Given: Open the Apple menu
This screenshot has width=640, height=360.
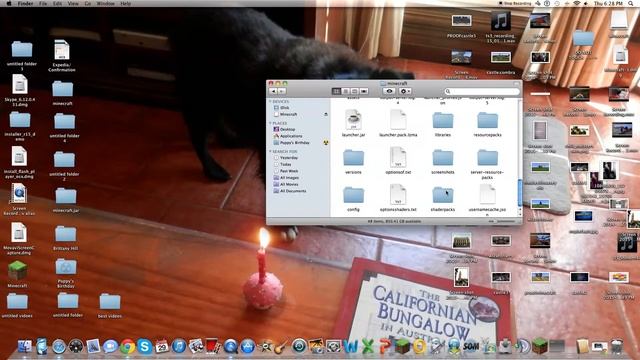Looking at the screenshot, I should (9, 3).
